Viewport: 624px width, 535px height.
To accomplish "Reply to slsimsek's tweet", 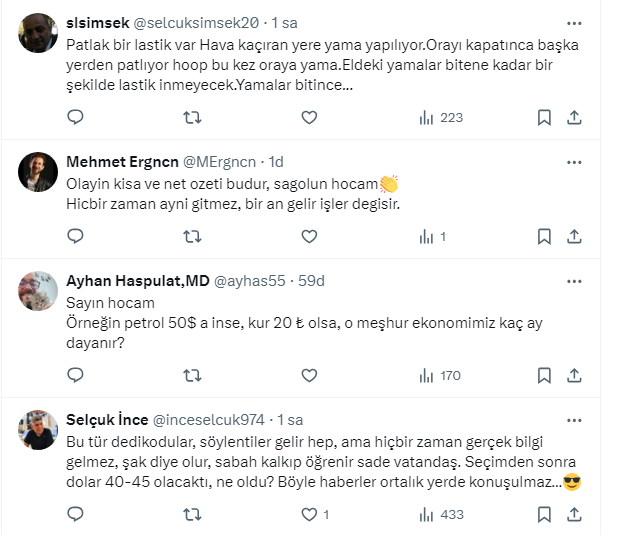I will pyautogui.click(x=75, y=118).
